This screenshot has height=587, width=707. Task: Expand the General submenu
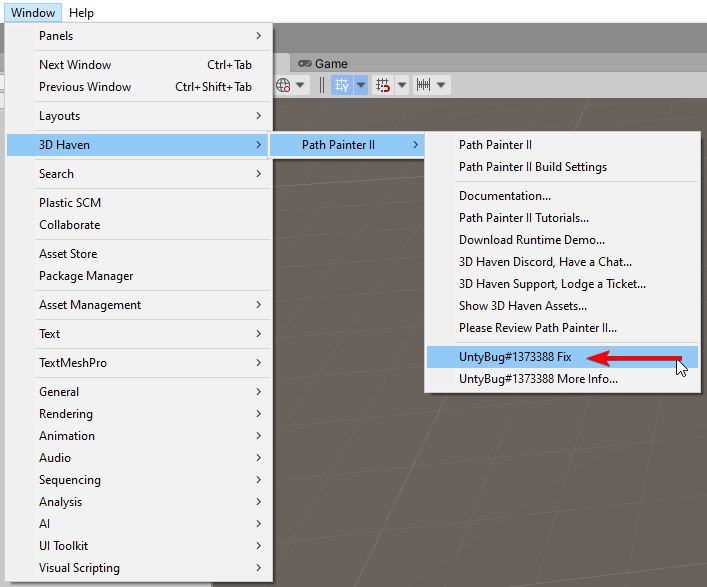click(139, 392)
